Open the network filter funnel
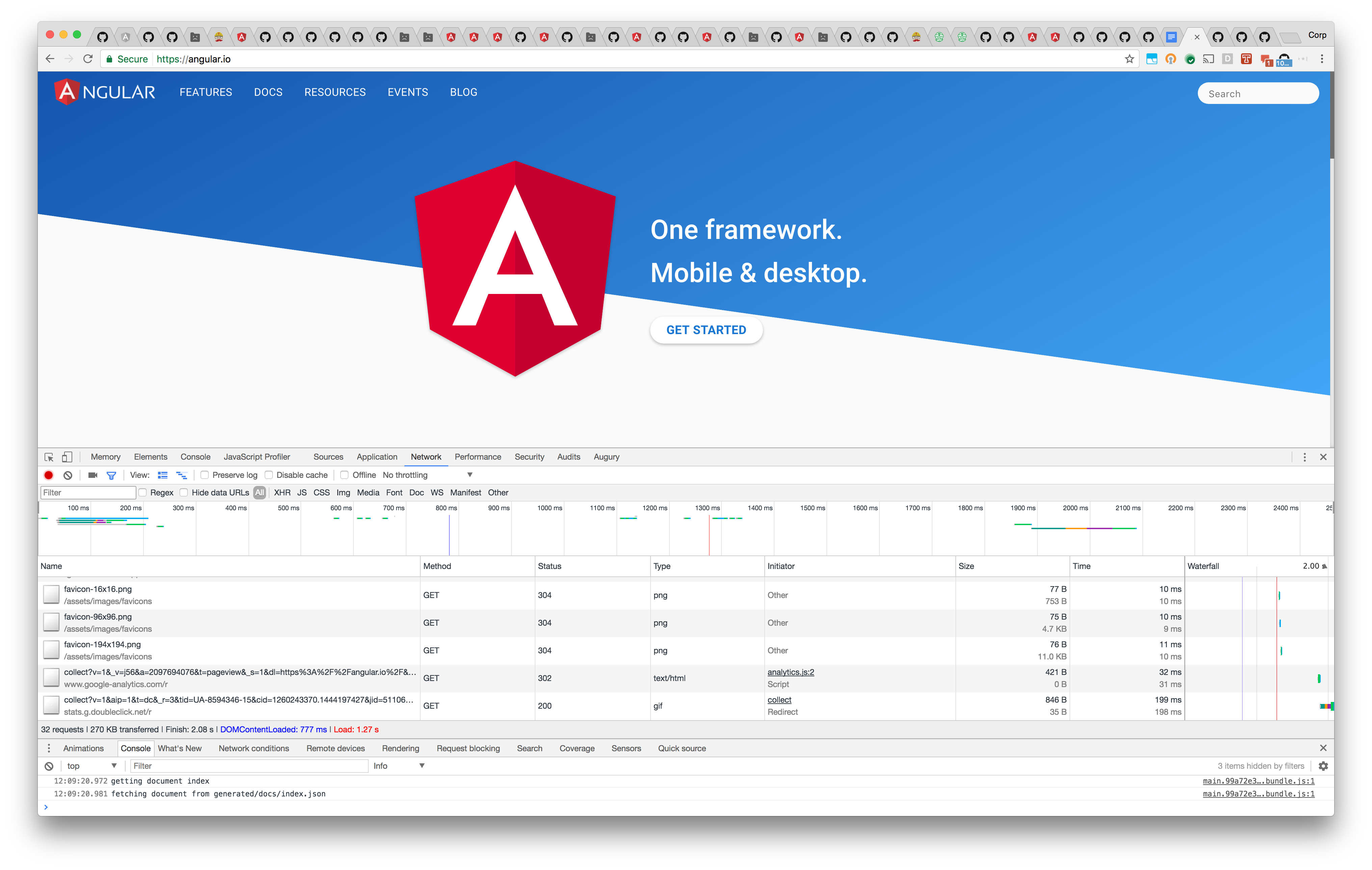Screen dimensions: 1372x870 112,475
